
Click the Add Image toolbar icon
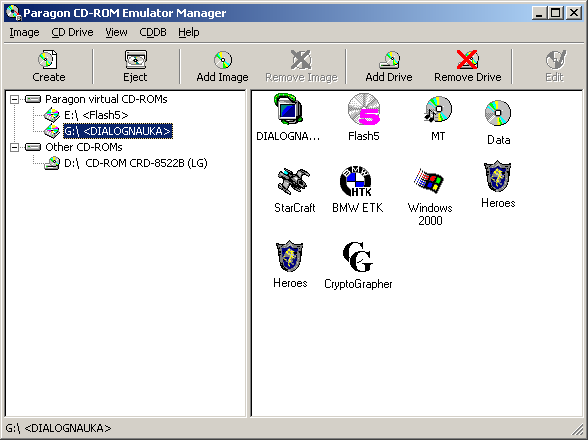[x=222, y=66]
